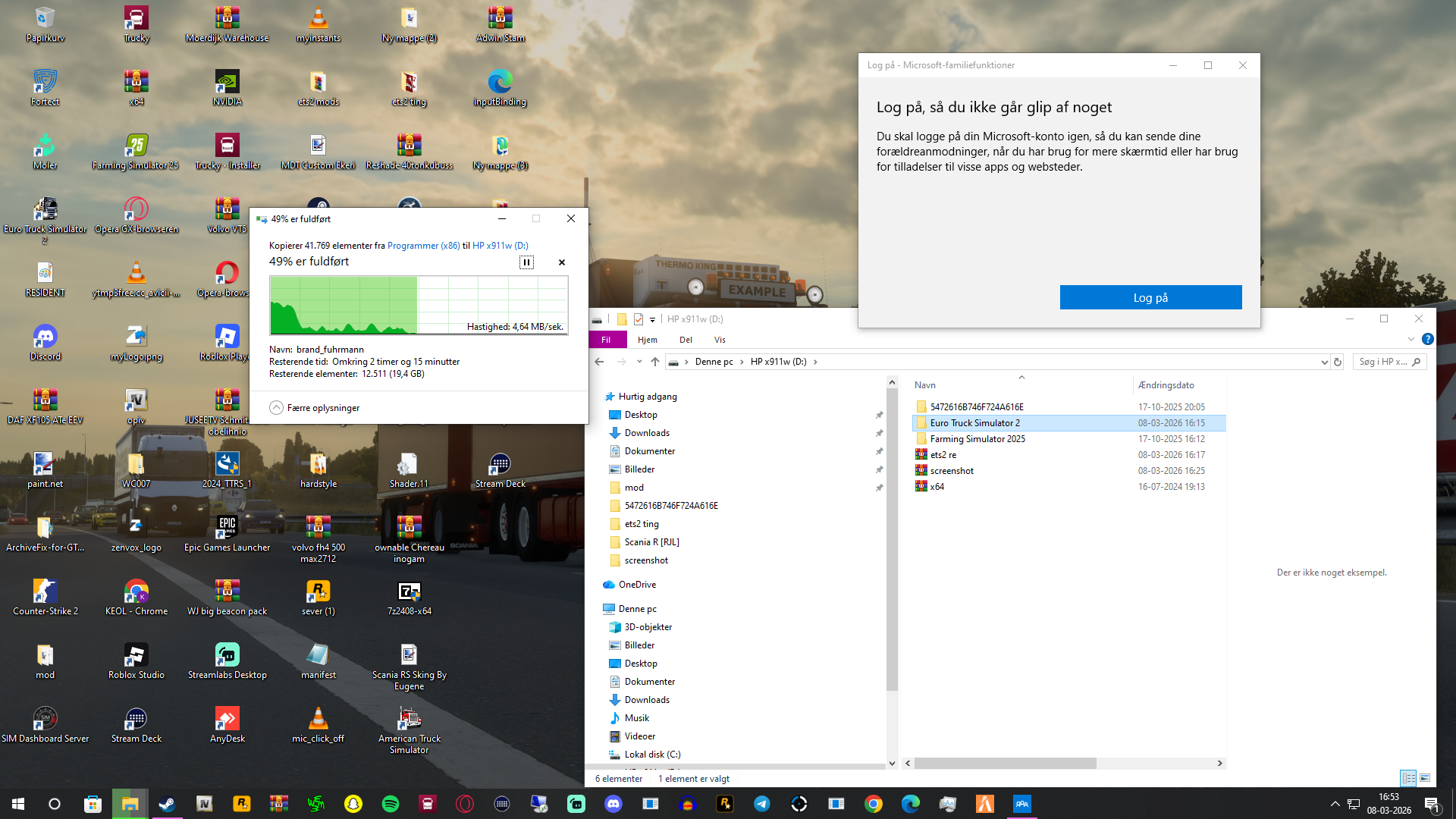
Task: Open Lokal disk (C:) in navigation pane
Action: coord(652,755)
